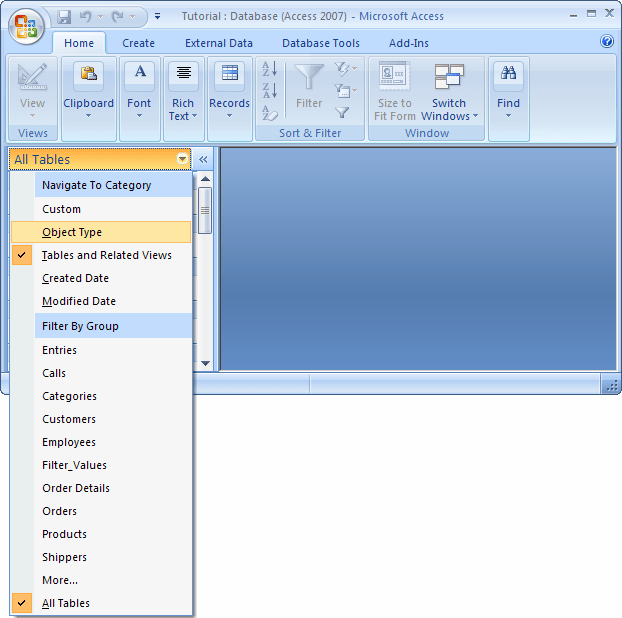Filter by Orders group
The image size is (622, 618).
tap(101, 511)
